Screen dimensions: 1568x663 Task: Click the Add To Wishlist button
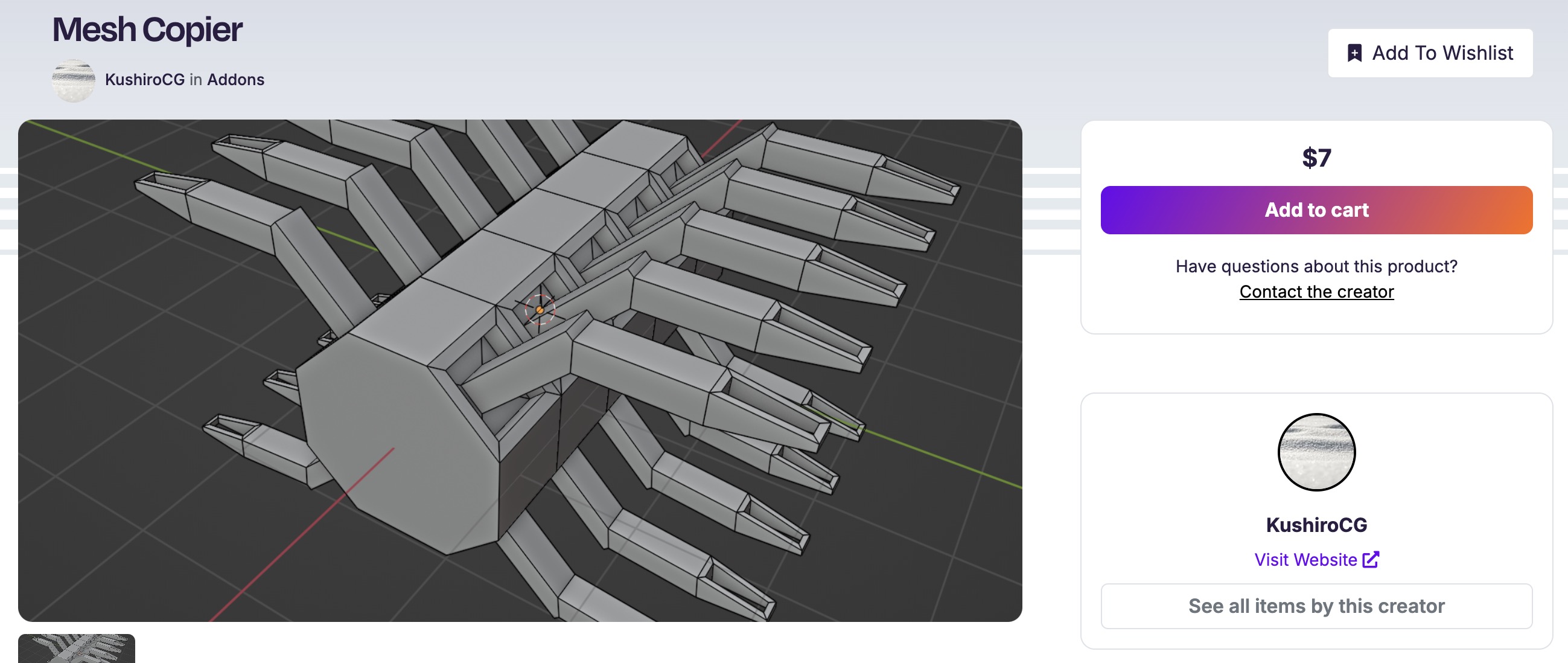[x=1430, y=53]
